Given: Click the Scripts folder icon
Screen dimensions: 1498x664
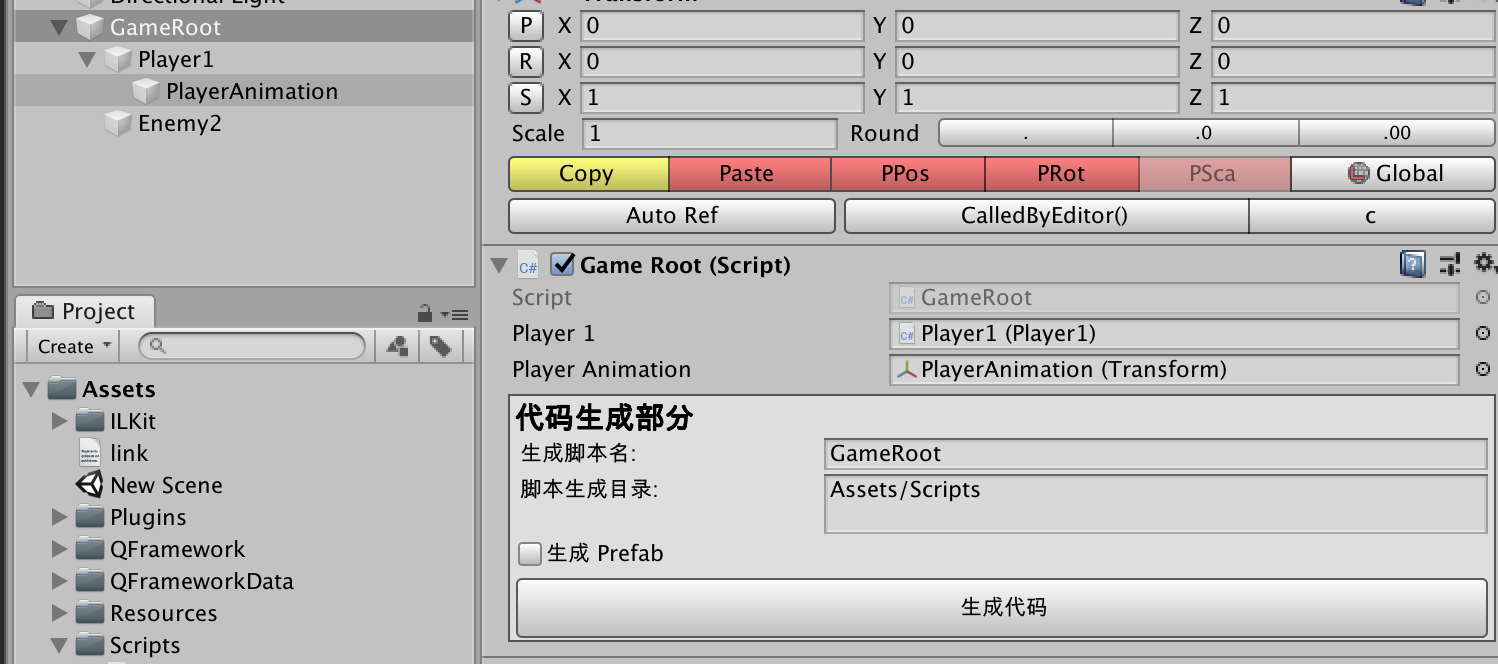Looking at the screenshot, I should 90,645.
